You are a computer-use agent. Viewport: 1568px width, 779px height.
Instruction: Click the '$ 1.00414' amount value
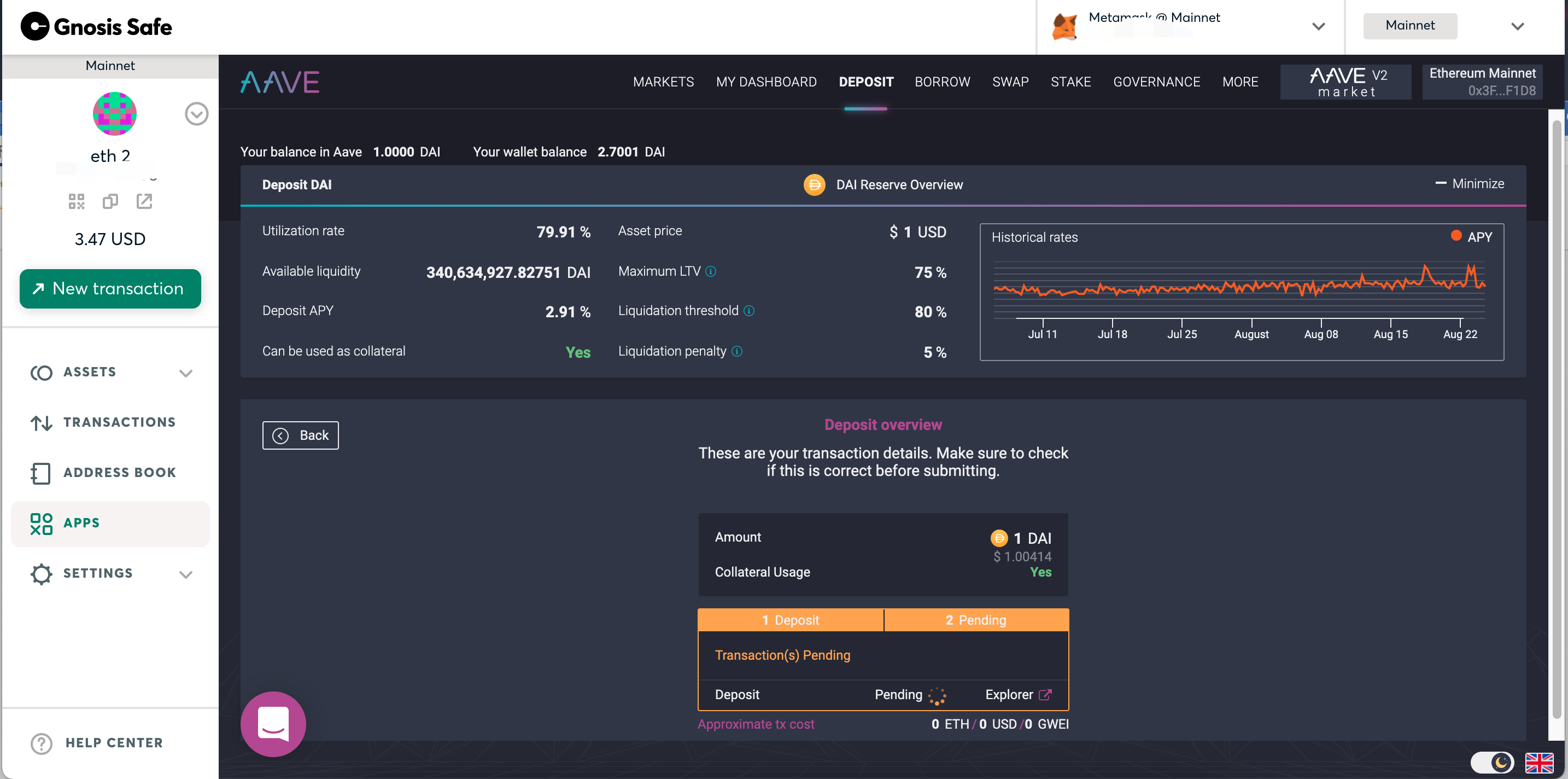coord(1022,557)
